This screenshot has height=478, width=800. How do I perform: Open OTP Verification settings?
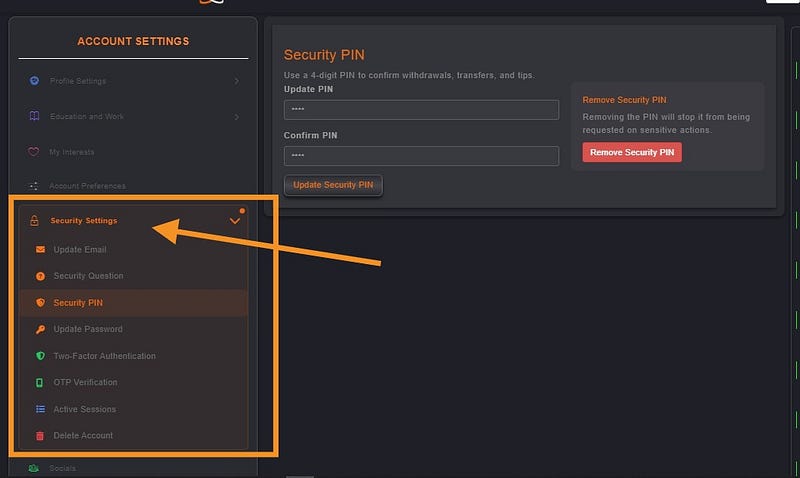[x=85, y=382]
